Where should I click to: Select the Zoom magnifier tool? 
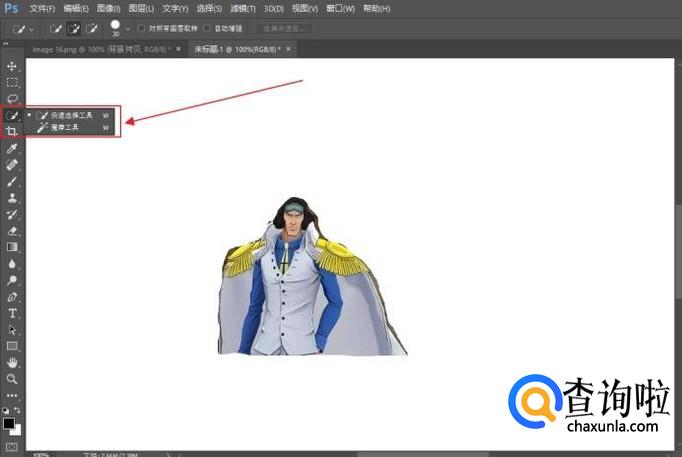click(12, 379)
